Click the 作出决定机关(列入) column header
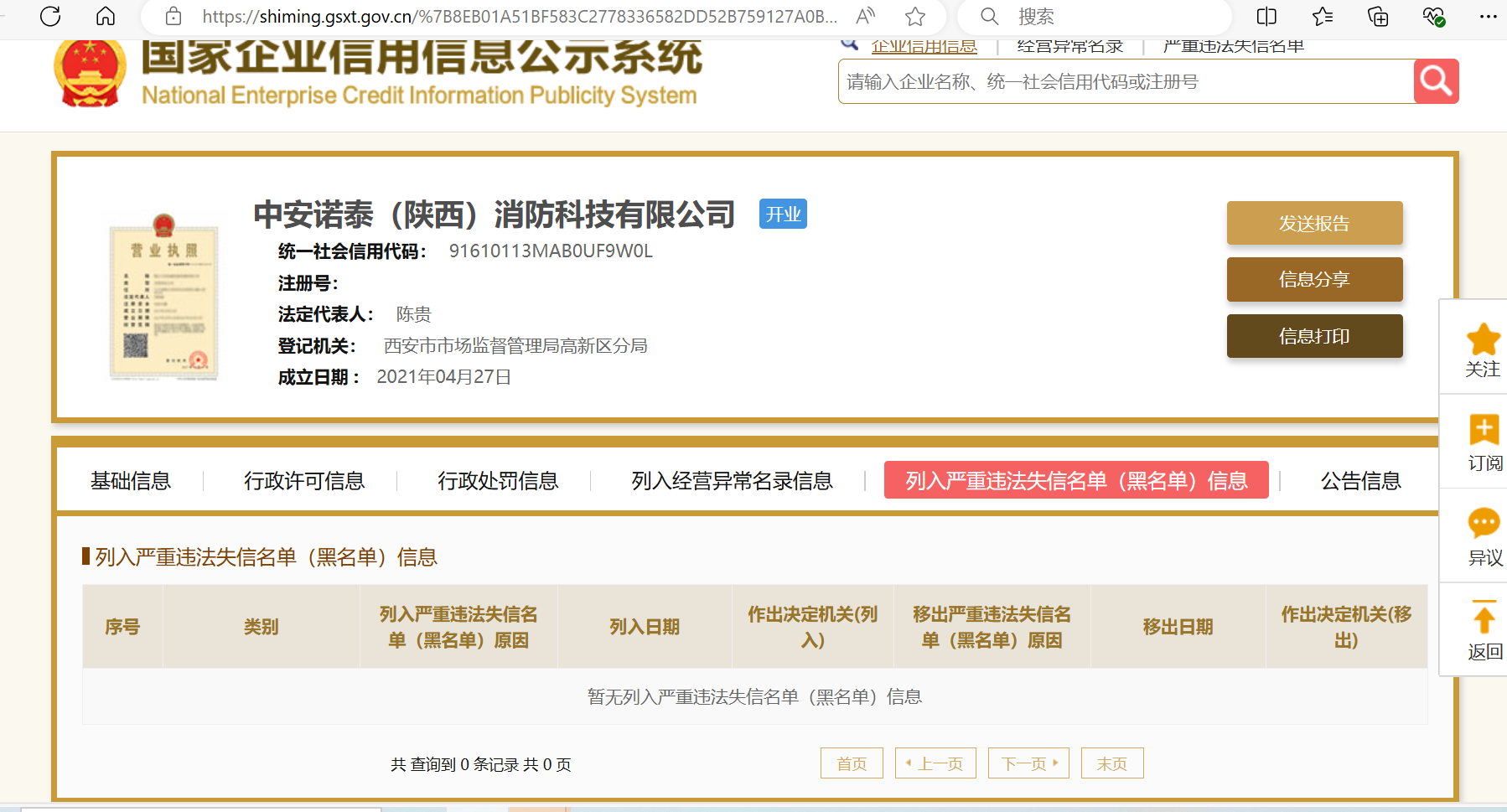Screen dimensions: 1507x812 [813, 627]
